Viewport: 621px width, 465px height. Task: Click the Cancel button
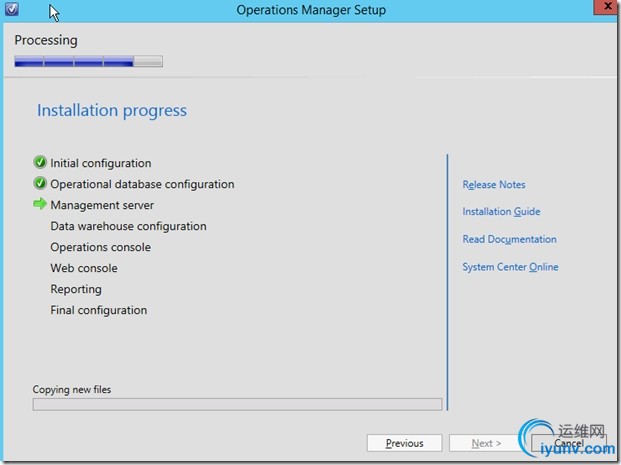pos(568,443)
